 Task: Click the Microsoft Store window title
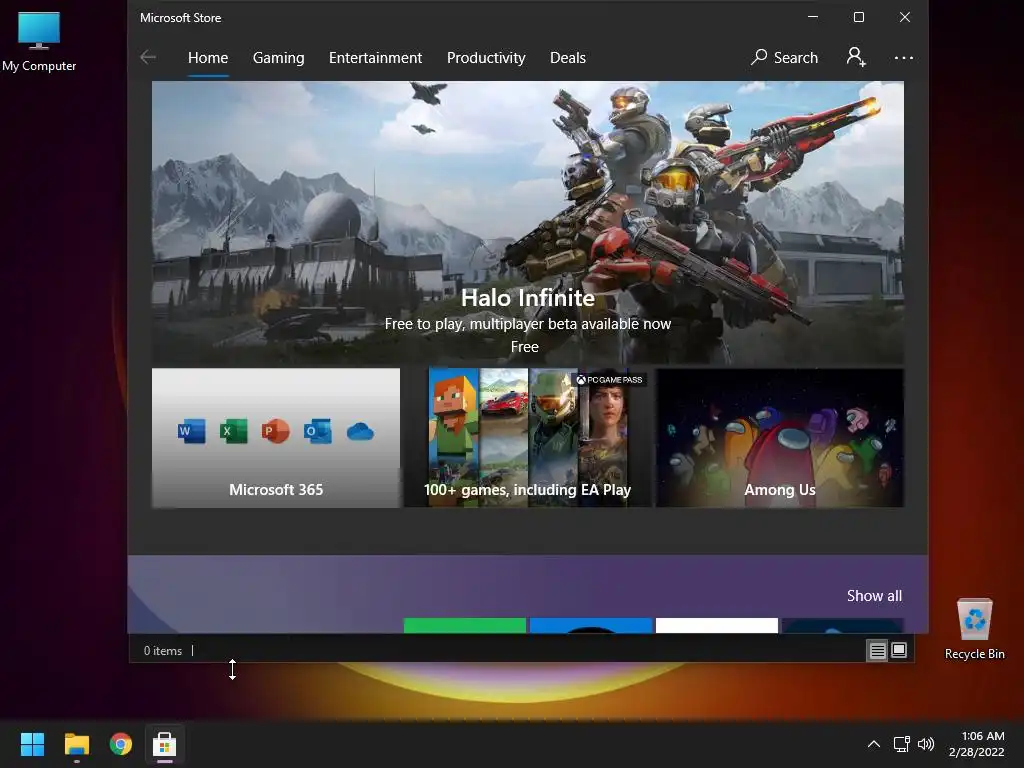pos(180,18)
